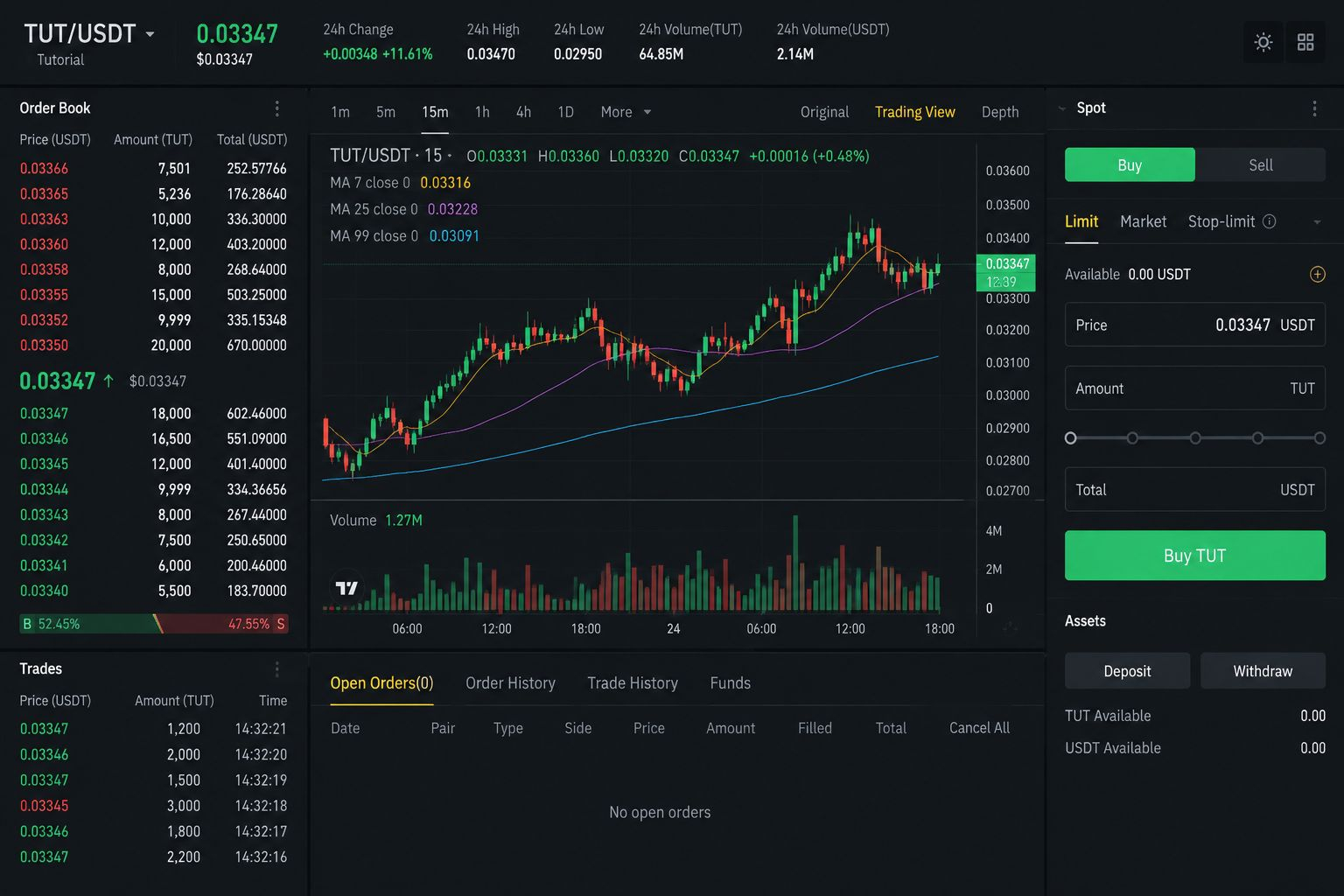Click the current price tag 0.03347 on chart axis
The image size is (1344, 896).
pyautogui.click(x=1006, y=264)
